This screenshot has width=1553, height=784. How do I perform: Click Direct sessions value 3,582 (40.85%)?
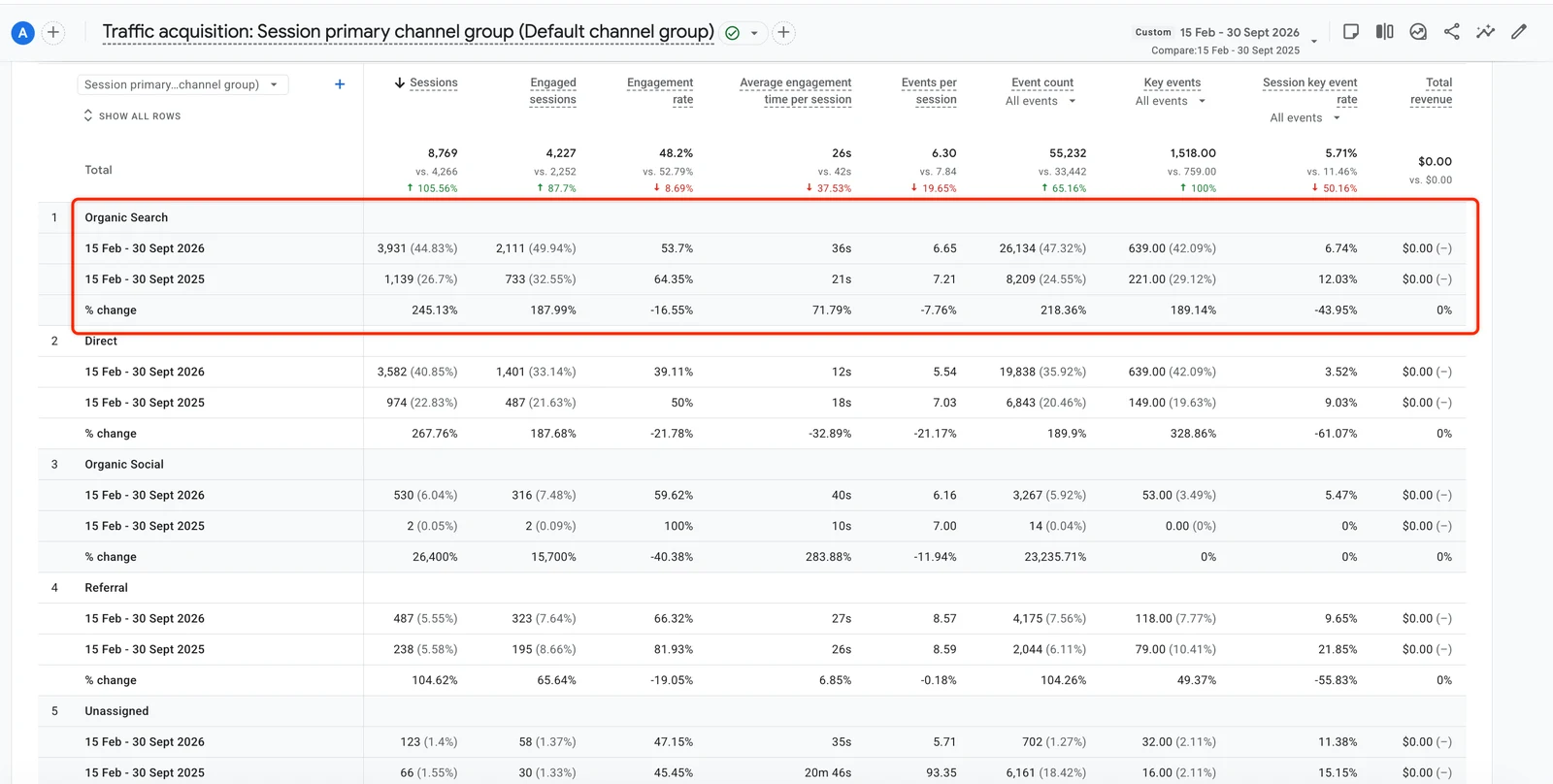click(x=417, y=372)
